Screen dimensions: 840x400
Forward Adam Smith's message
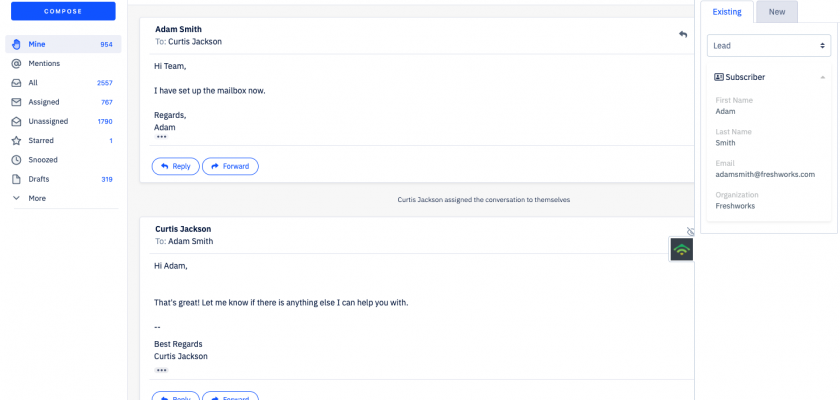point(230,166)
